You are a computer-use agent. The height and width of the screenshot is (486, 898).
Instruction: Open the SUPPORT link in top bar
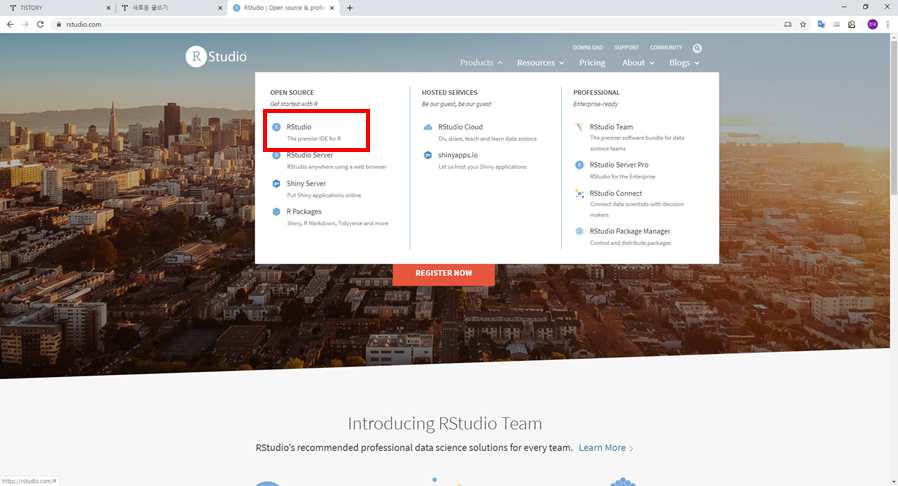pos(626,48)
